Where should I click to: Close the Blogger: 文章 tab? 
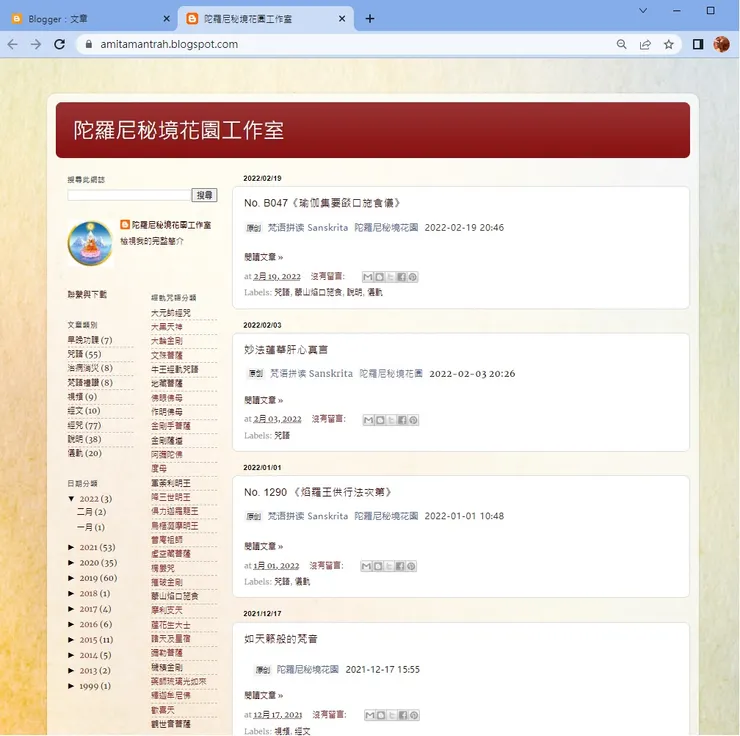click(x=166, y=19)
